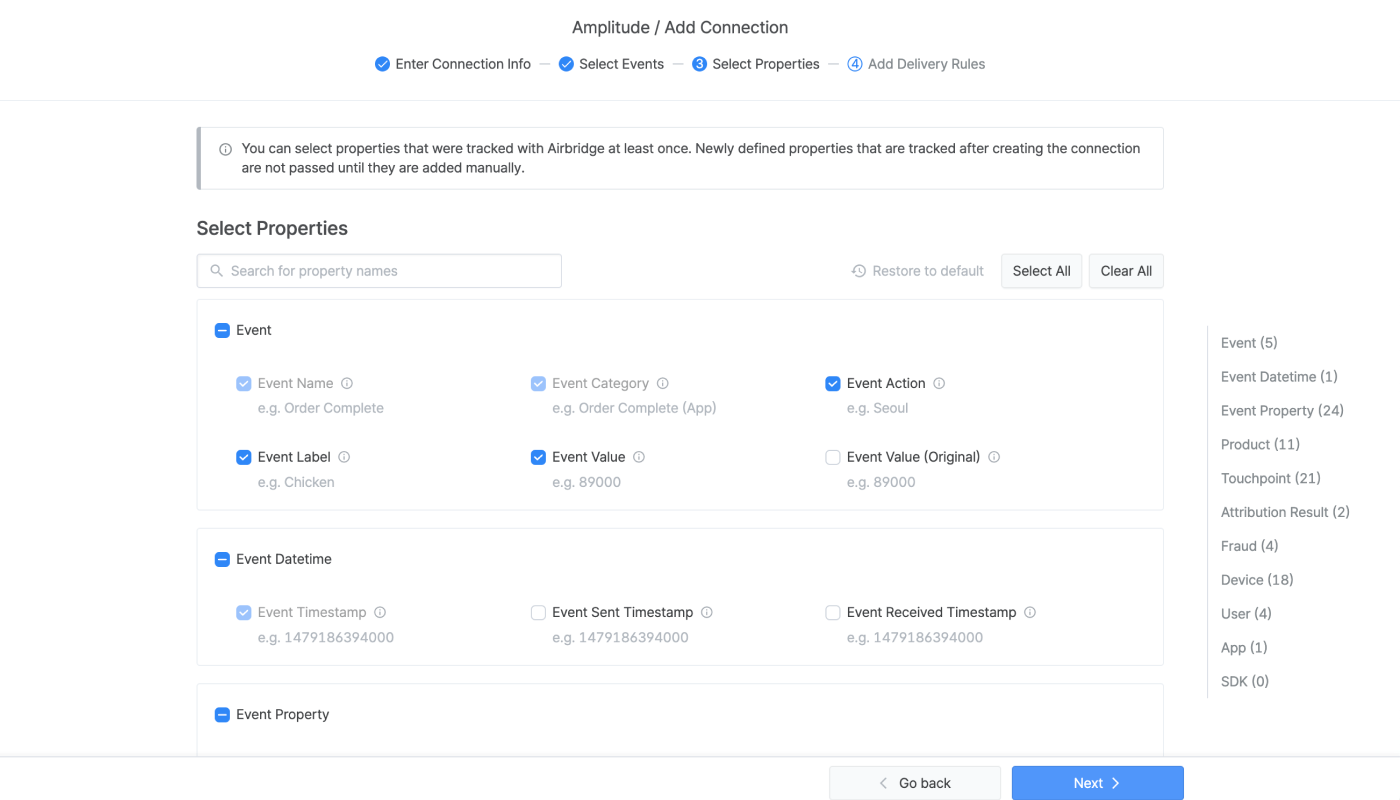Uncheck the Event Value checkbox

pyautogui.click(x=538, y=457)
